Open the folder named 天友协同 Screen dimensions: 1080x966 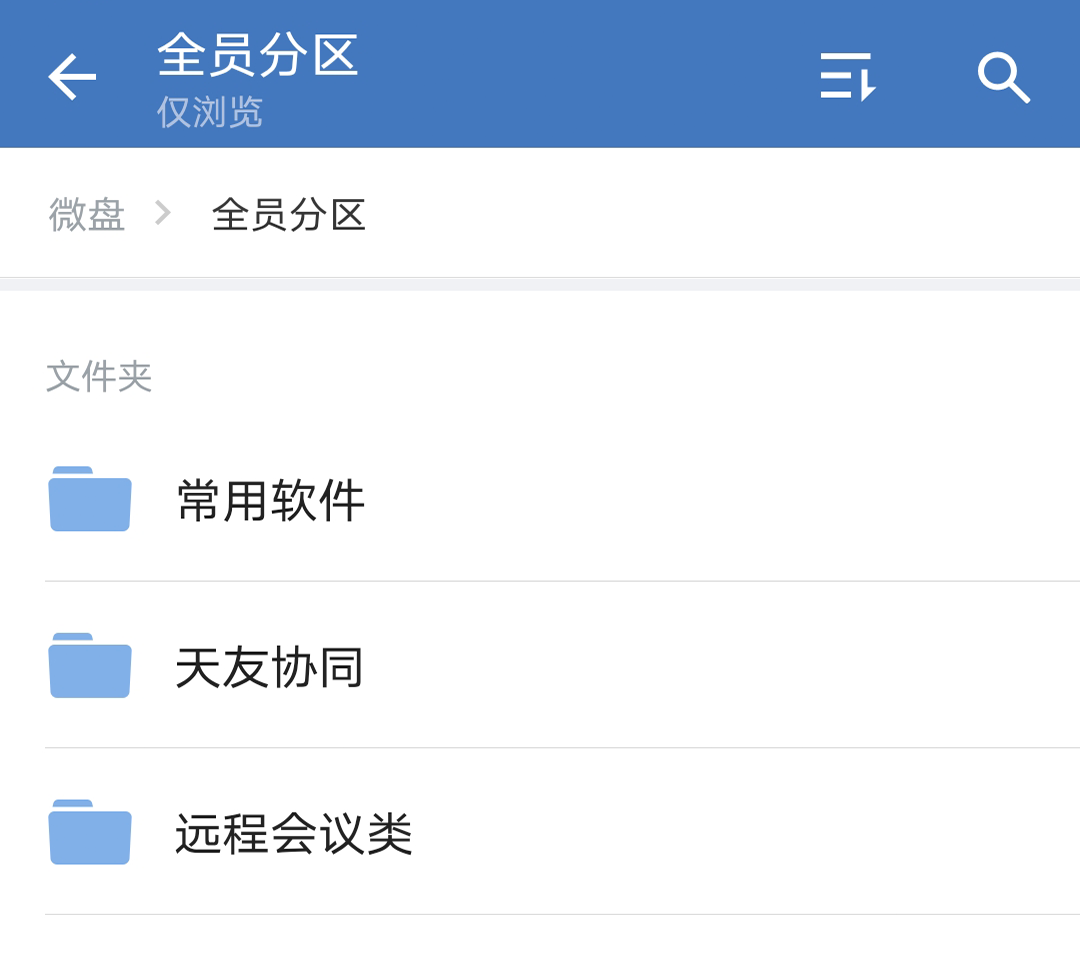point(270,667)
